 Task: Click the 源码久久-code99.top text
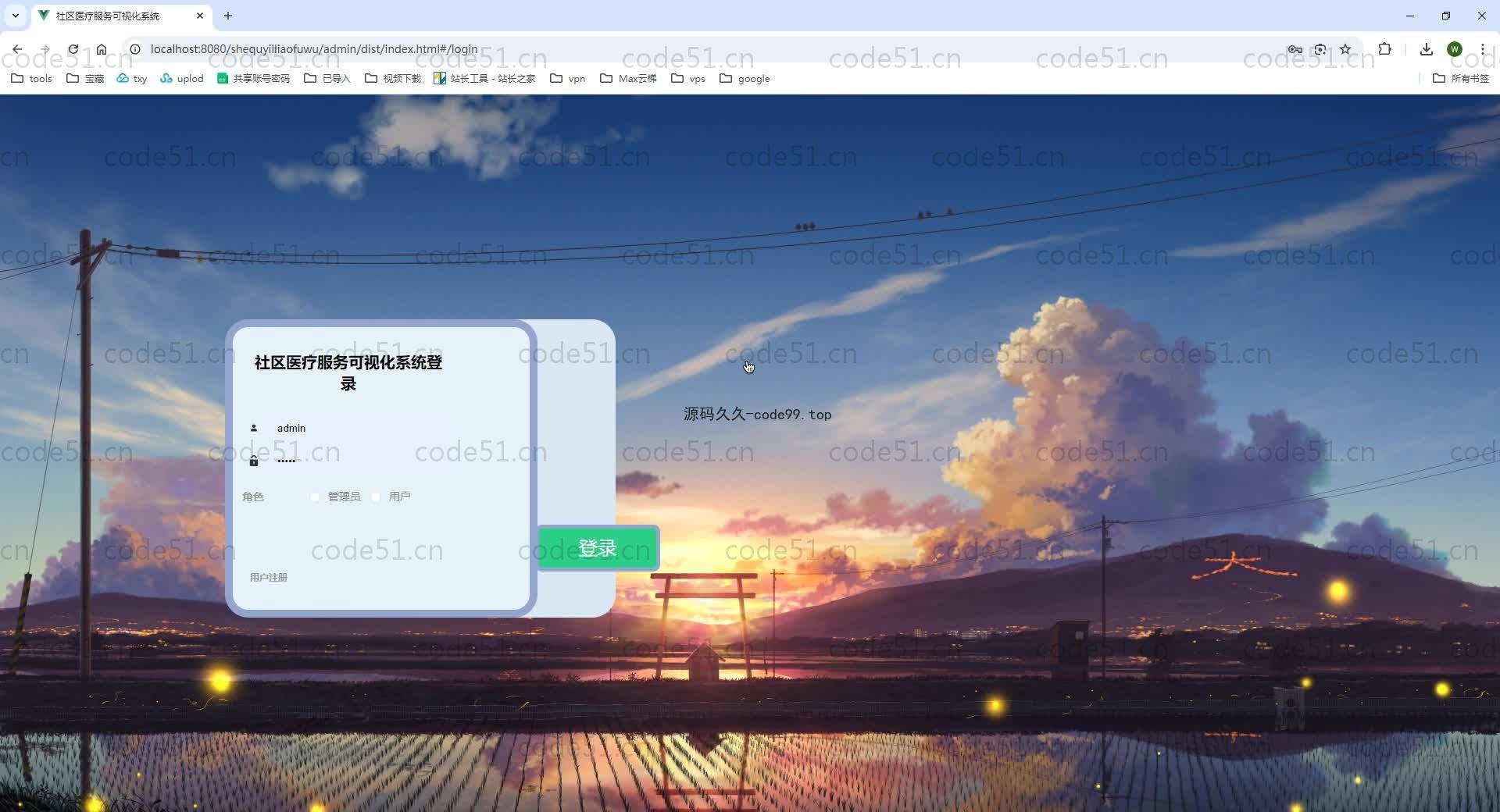coord(757,414)
